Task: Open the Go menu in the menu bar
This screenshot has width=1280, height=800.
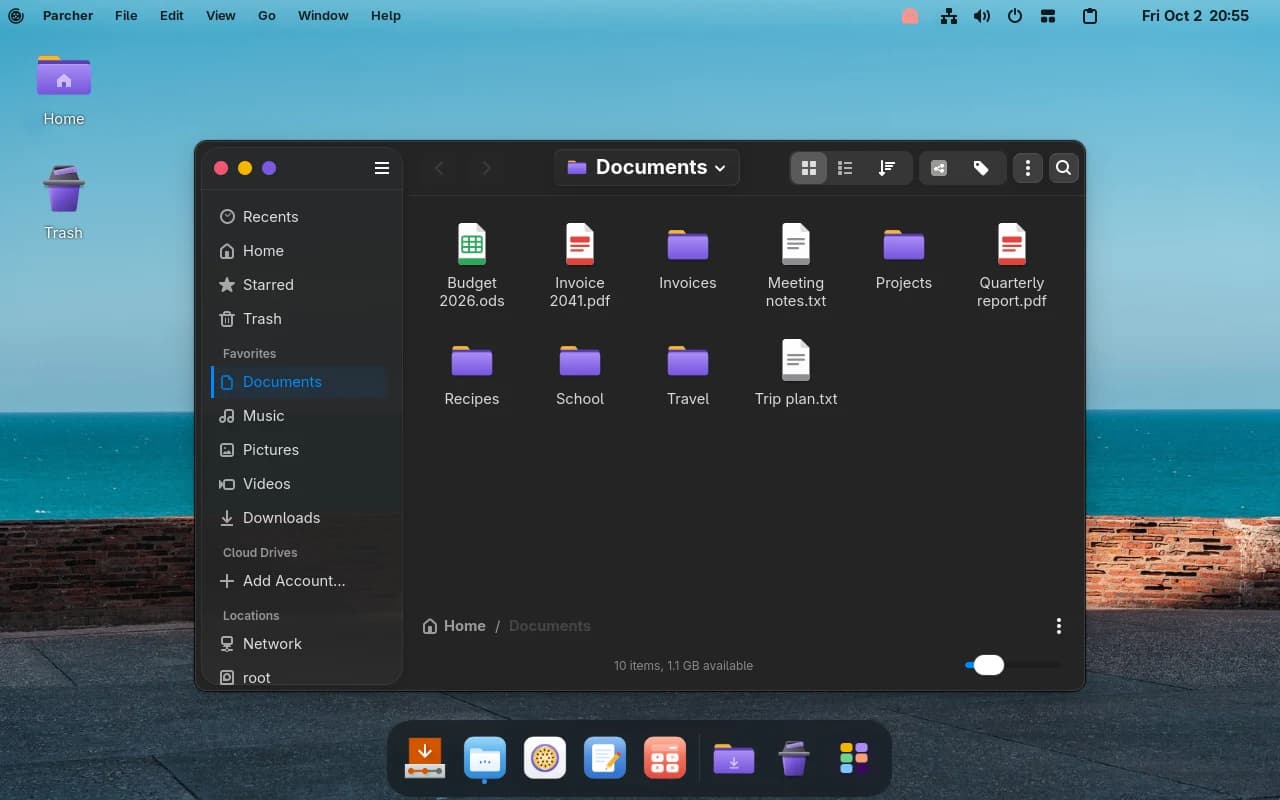Action: point(267,16)
